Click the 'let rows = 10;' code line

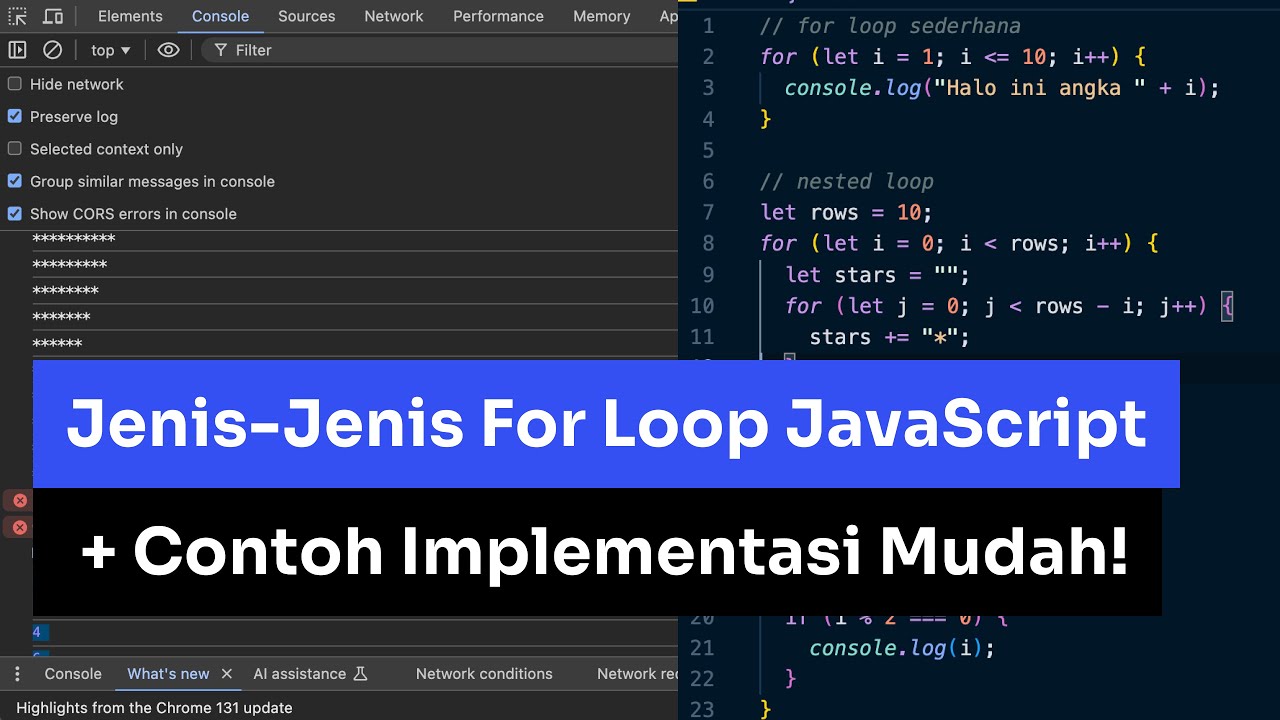point(846,213)
